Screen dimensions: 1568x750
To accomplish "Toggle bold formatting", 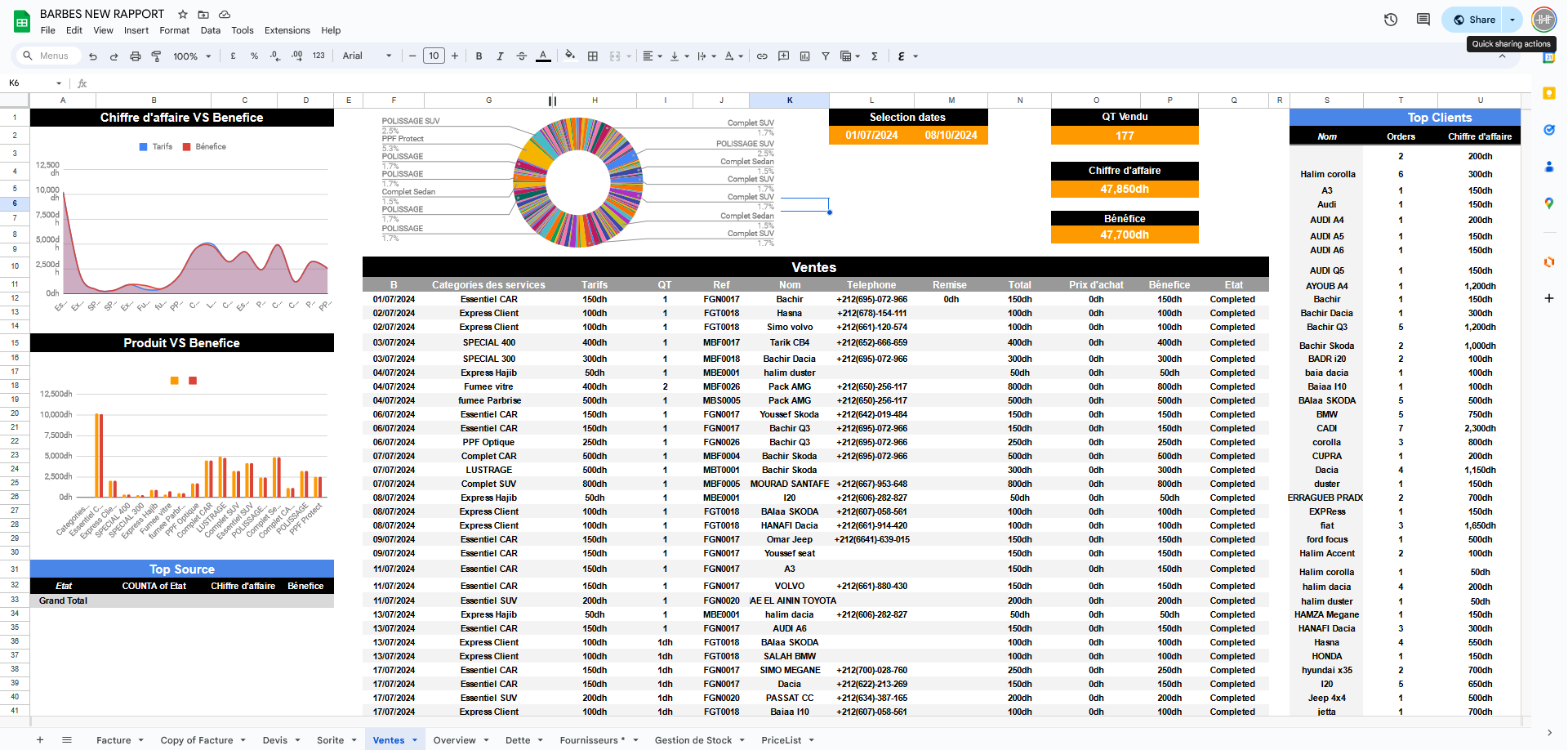I will point(479,56).
